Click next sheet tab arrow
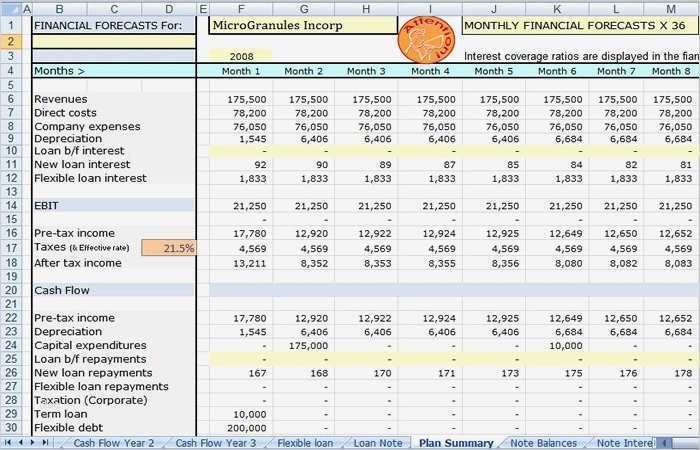The image size is (700, 450). (32, 443)
